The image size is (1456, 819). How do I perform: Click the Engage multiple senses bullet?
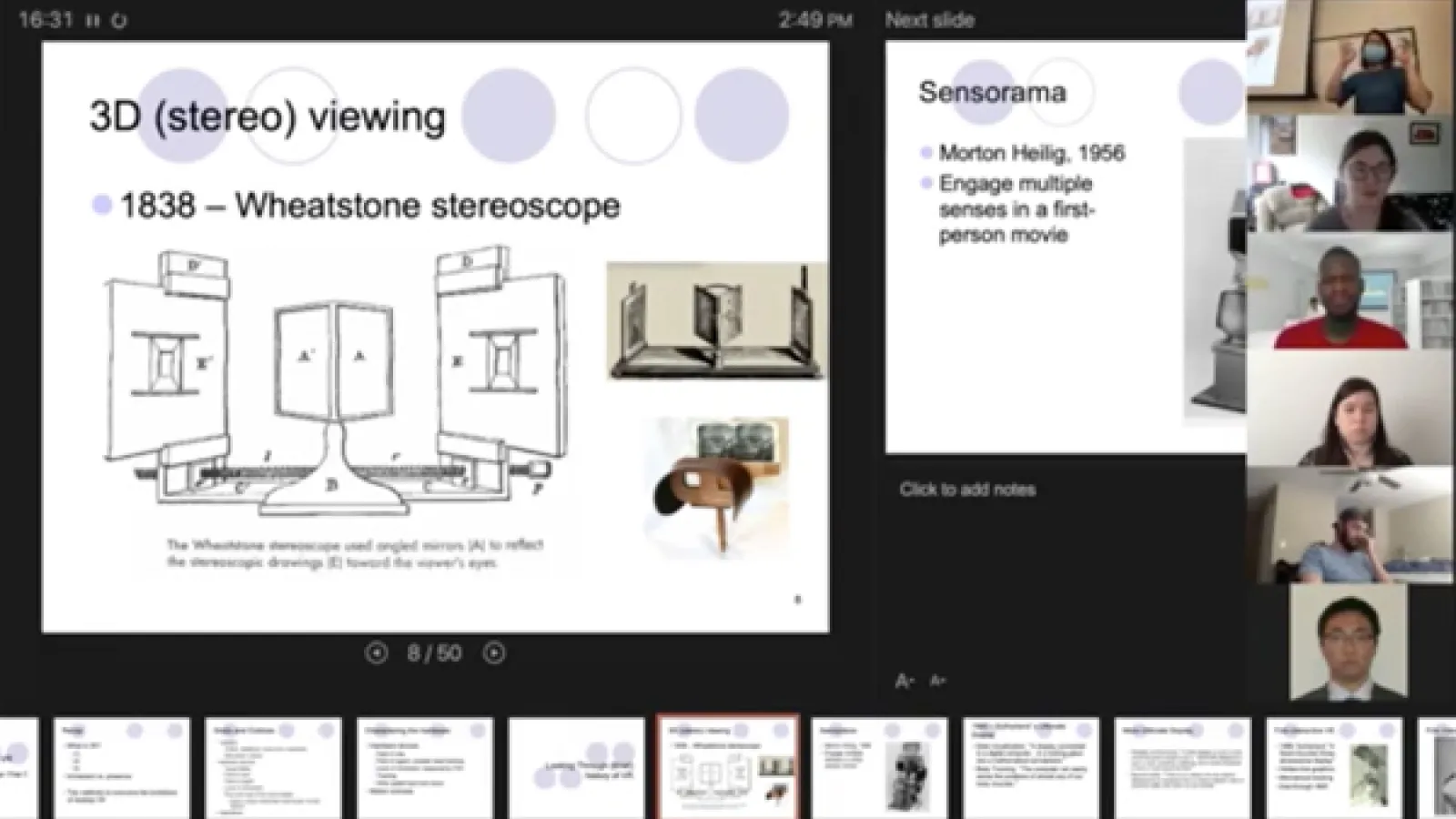pyautogui.click(x=1016, y=209)
